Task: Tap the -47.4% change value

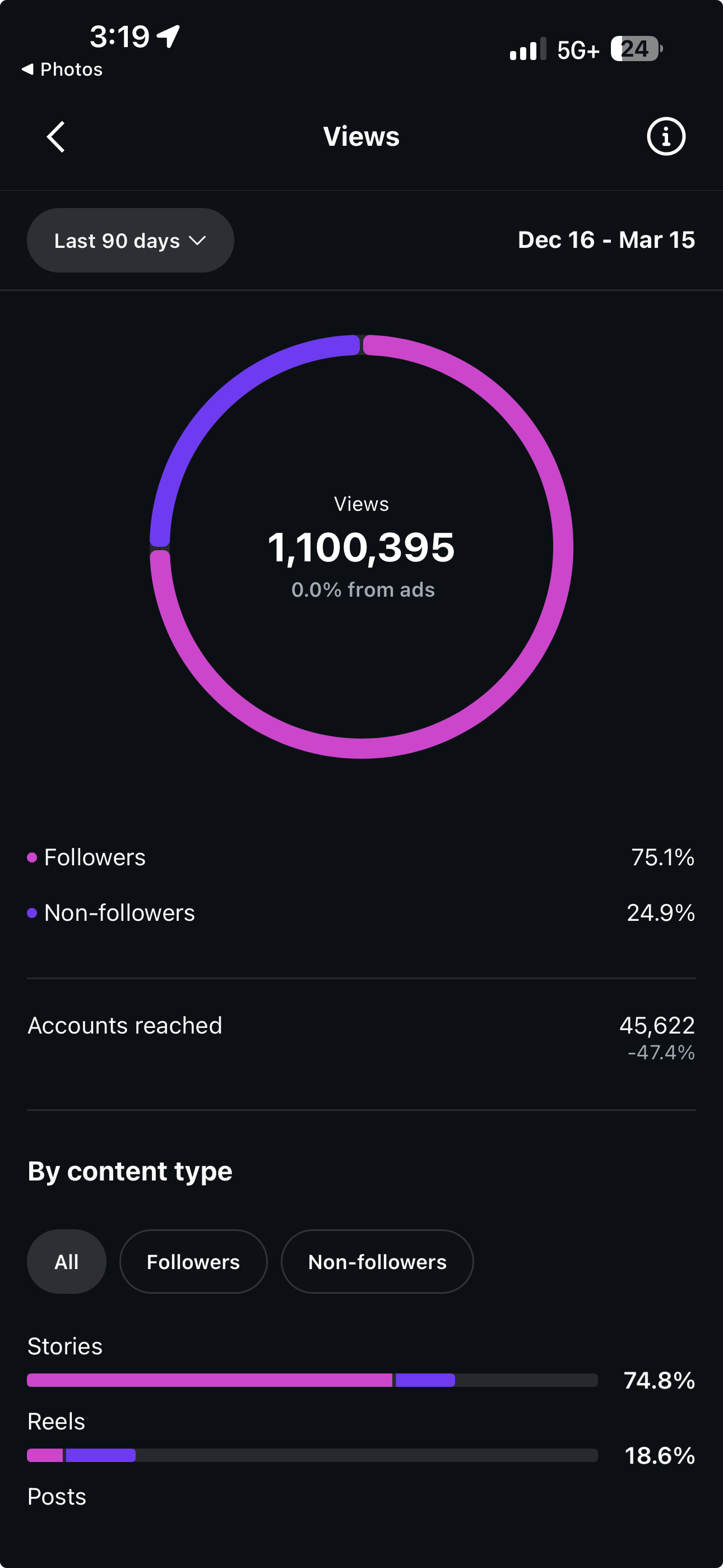Action: pyautogui.click(x=661, y=1053)
